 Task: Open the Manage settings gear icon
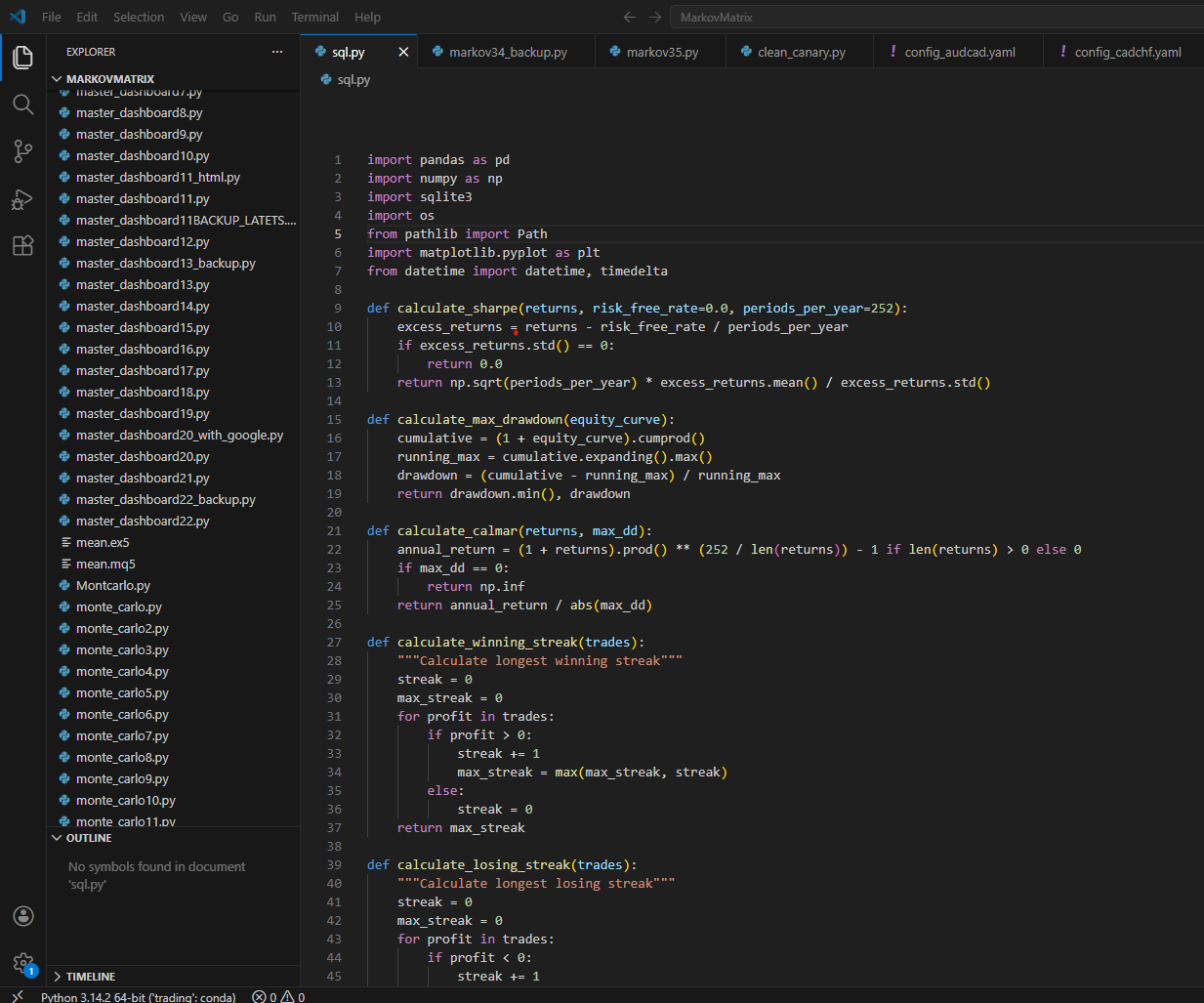[x=22, y=963]
